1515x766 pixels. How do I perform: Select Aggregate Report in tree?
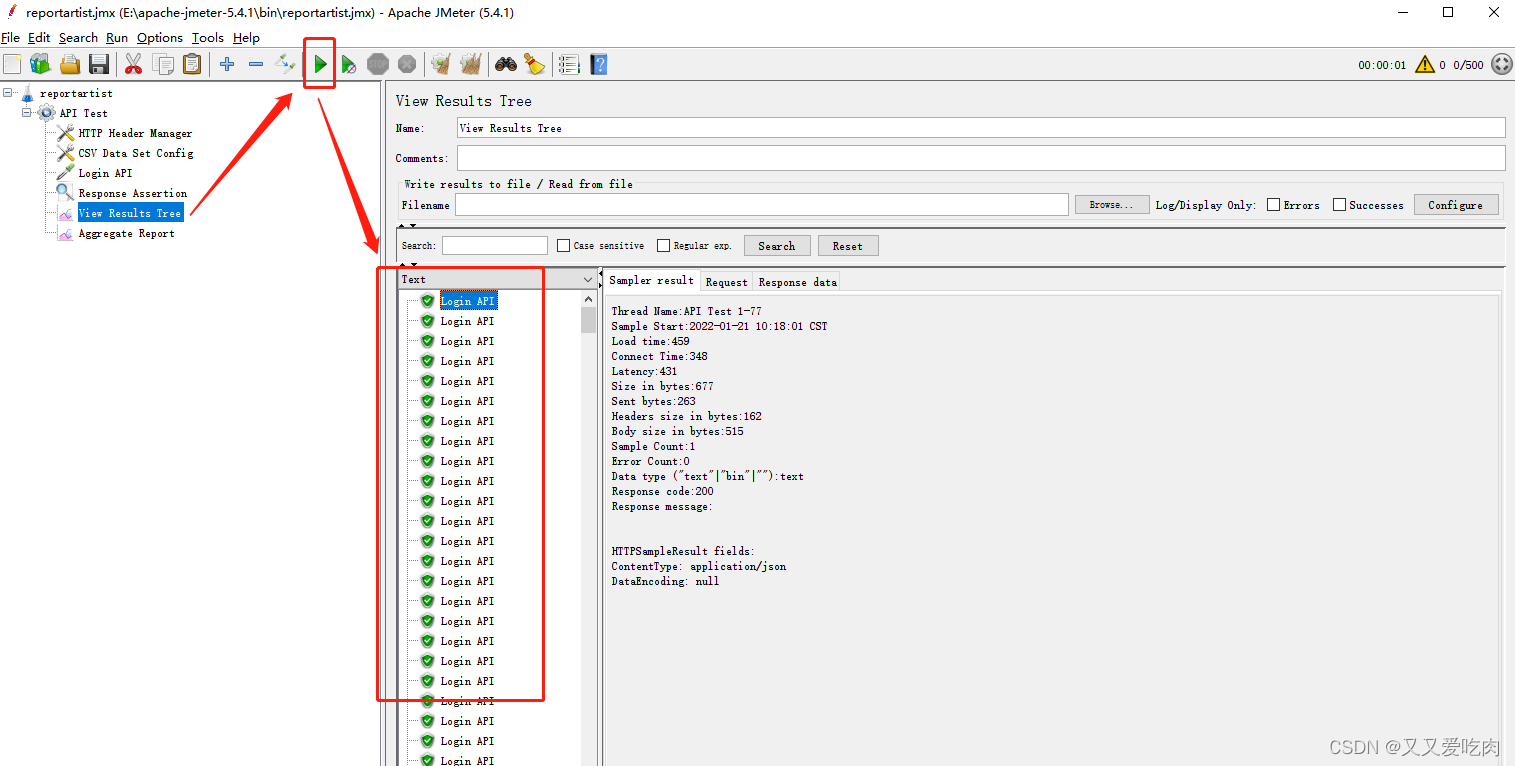click(126, 233)
